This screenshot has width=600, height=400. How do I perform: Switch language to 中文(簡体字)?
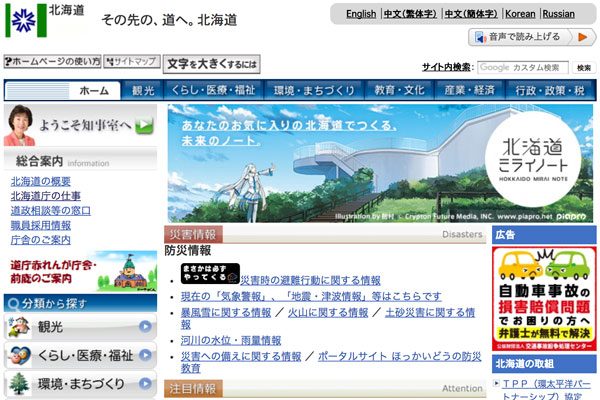471,14
